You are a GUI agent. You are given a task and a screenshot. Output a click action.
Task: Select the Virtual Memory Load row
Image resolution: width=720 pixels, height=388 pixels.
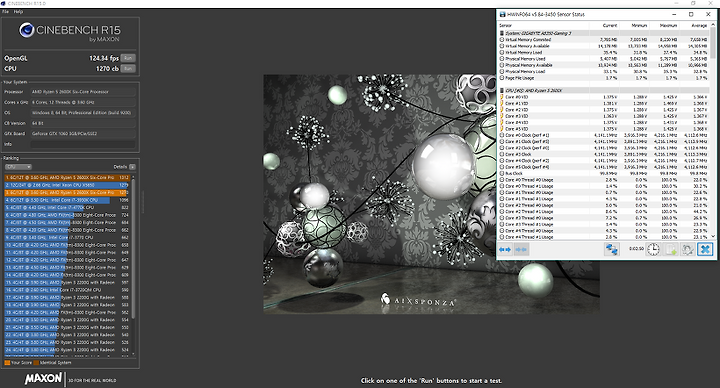click(604, 52)
